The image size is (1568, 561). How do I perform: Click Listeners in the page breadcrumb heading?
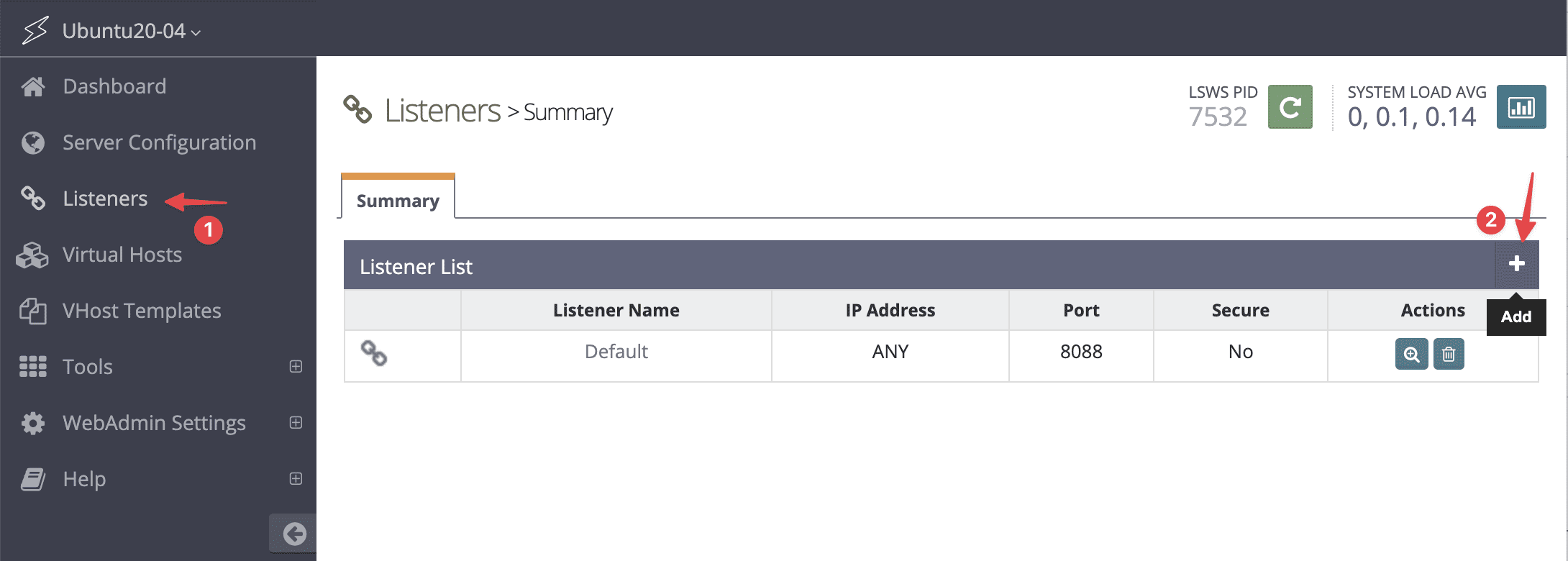pos(442,111)
